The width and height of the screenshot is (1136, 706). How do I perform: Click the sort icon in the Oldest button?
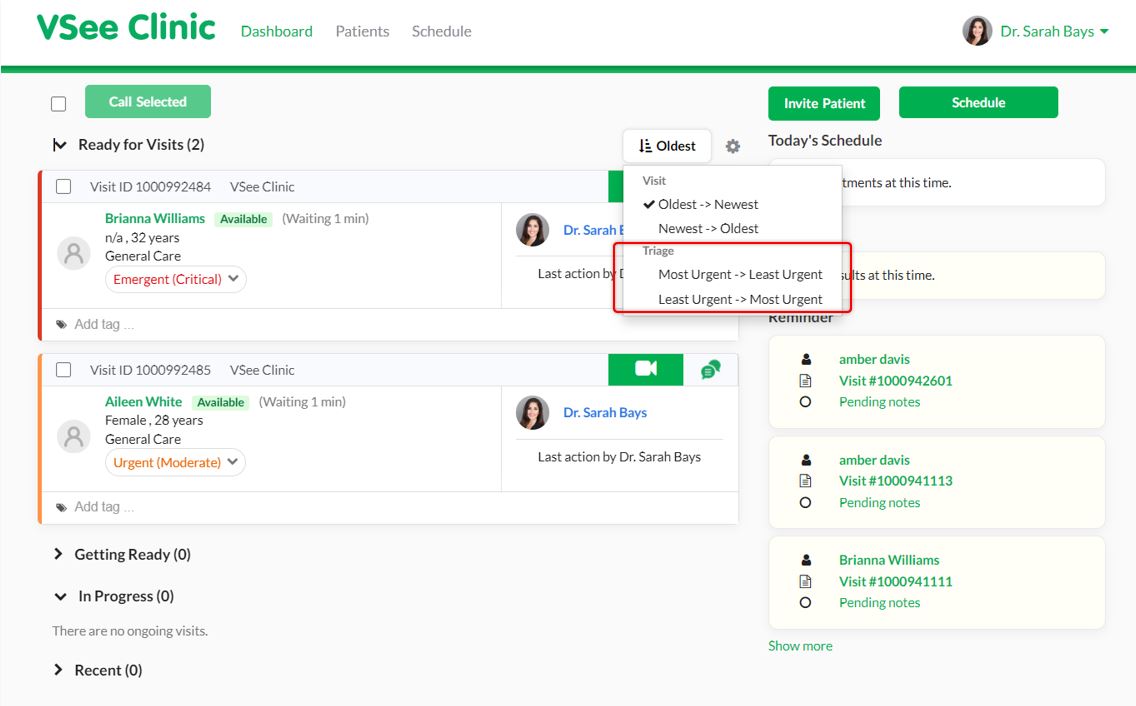pyautogui.click(x=645, y=146)
